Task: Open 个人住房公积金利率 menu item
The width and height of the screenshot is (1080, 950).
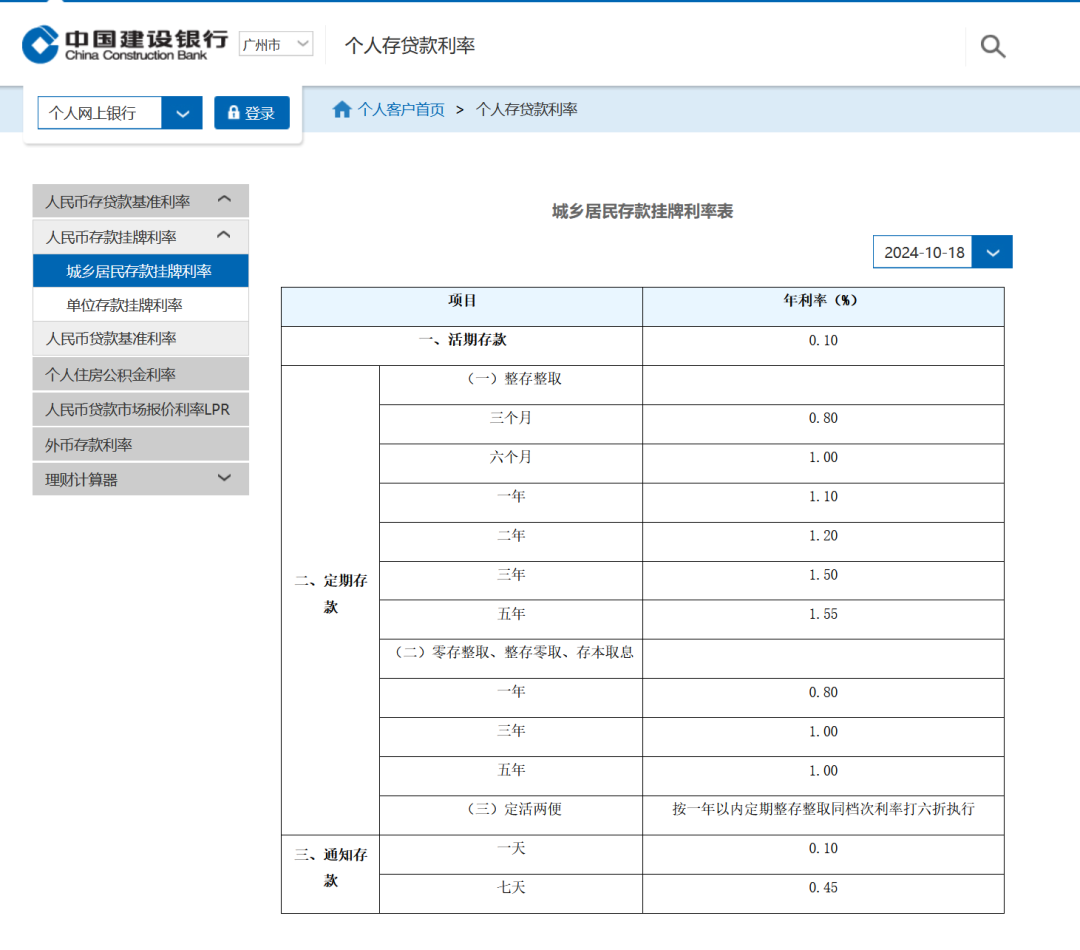Action: coord(110,375)
